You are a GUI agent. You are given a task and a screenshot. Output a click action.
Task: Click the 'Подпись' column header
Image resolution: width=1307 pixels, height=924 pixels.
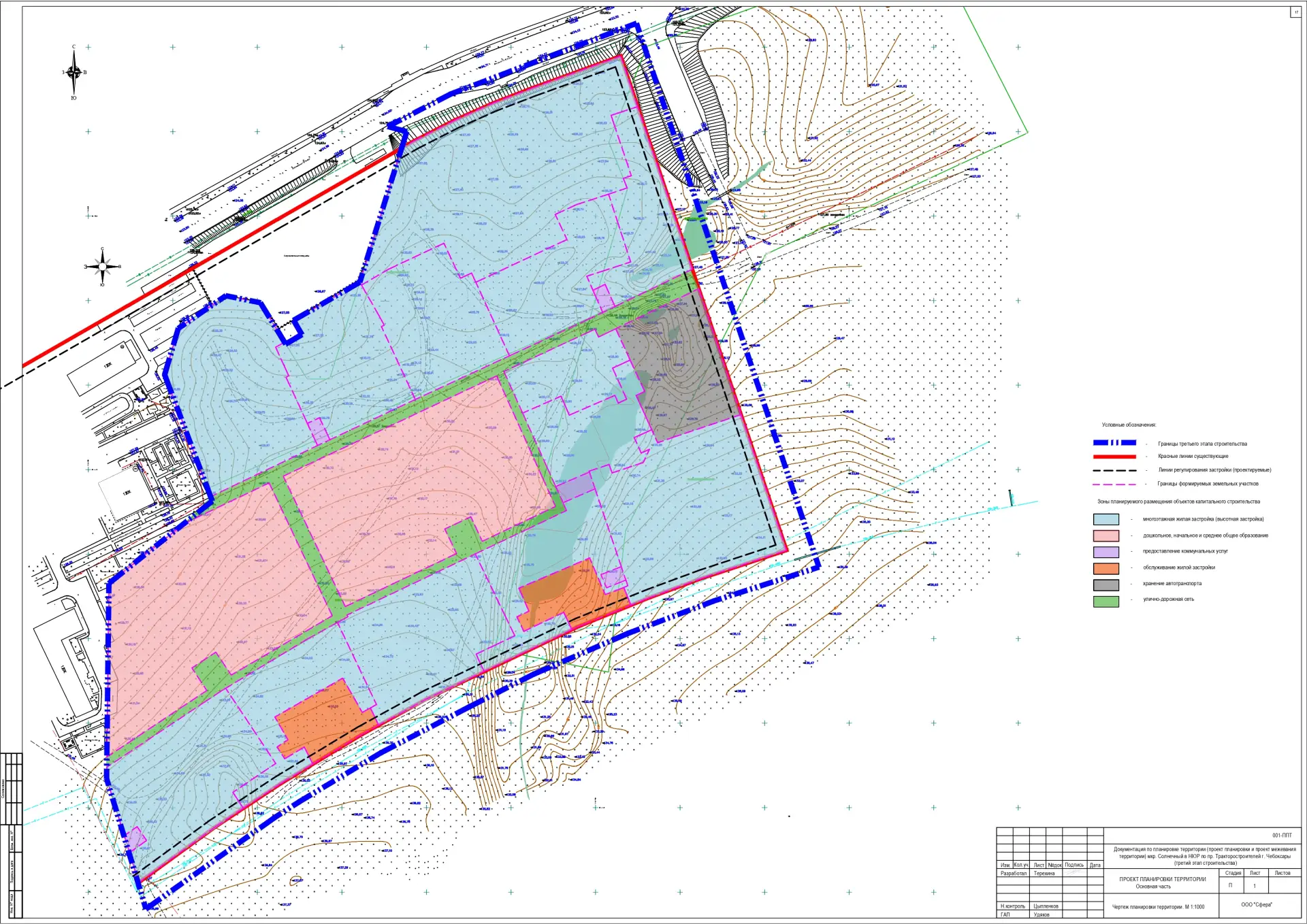point(1075,865)
